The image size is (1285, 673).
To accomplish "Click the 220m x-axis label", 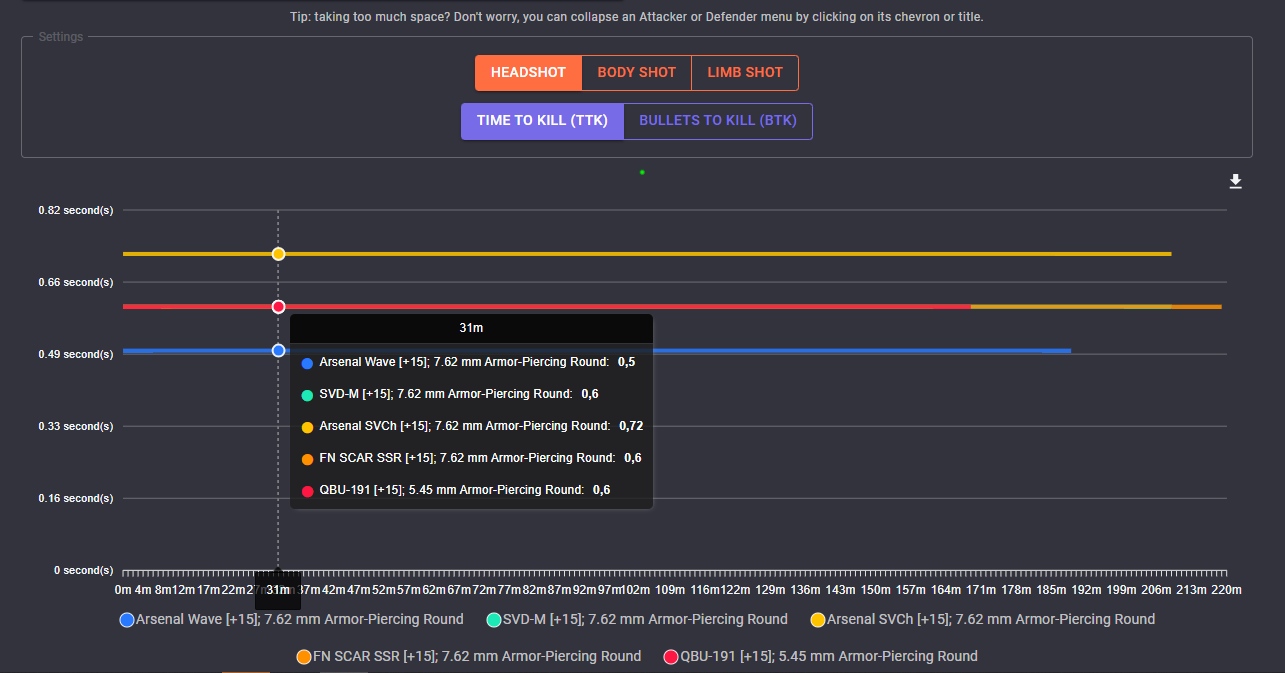I will point(1225,590).
